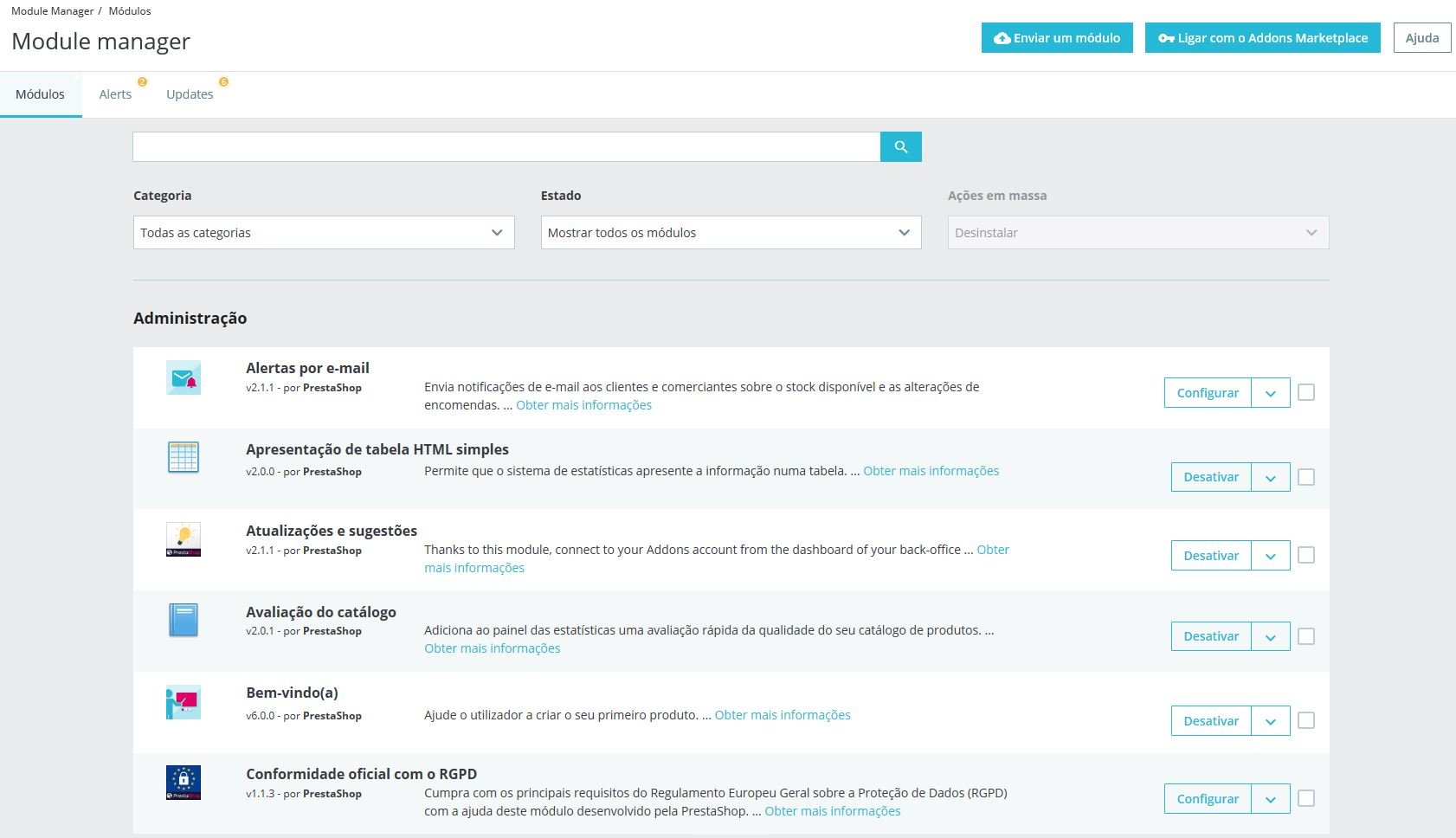Expand actions arrow for Bem-vindo(a)

[x=1271, y=721]
